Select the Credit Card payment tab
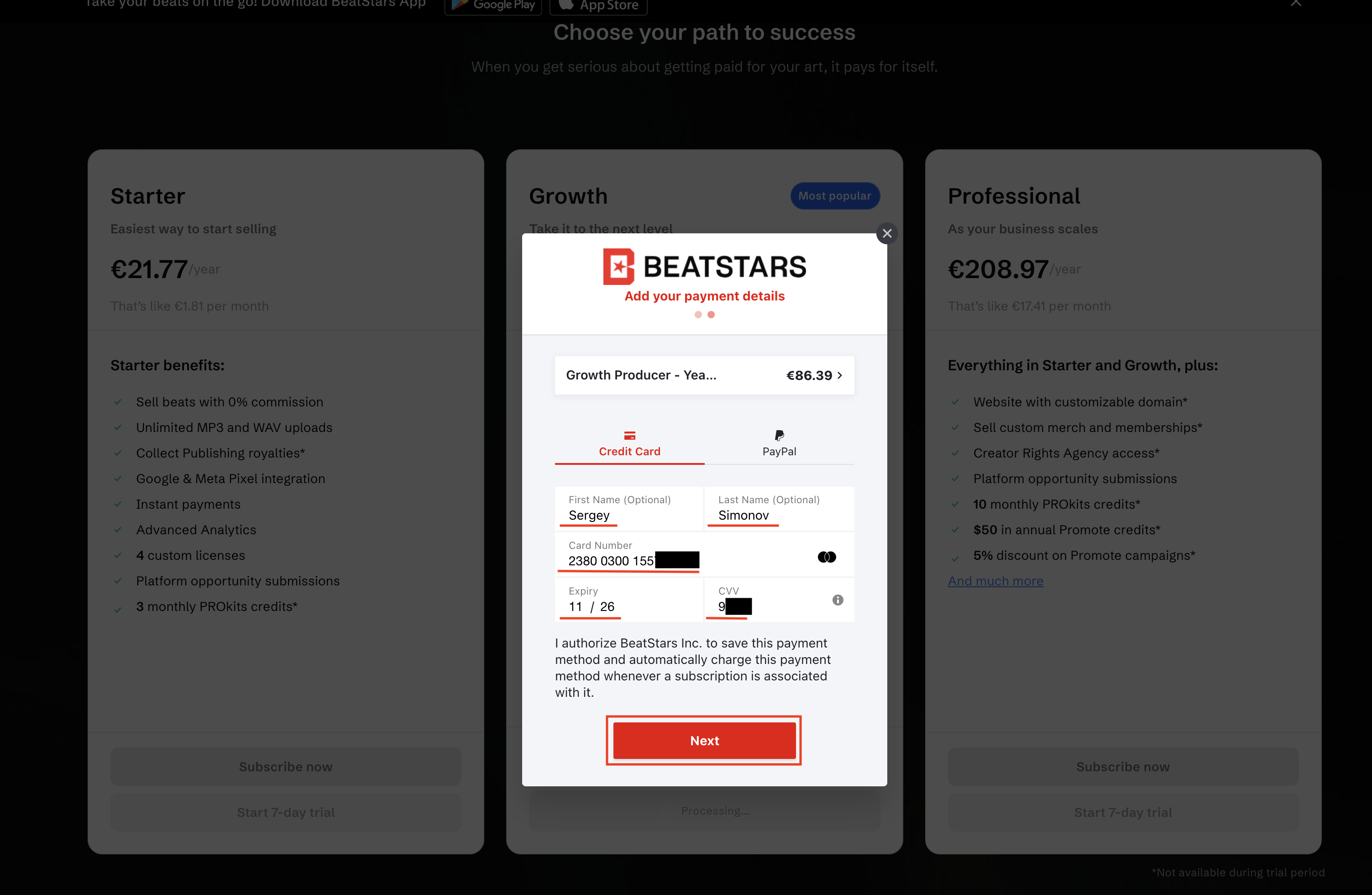 coord(629,443)
